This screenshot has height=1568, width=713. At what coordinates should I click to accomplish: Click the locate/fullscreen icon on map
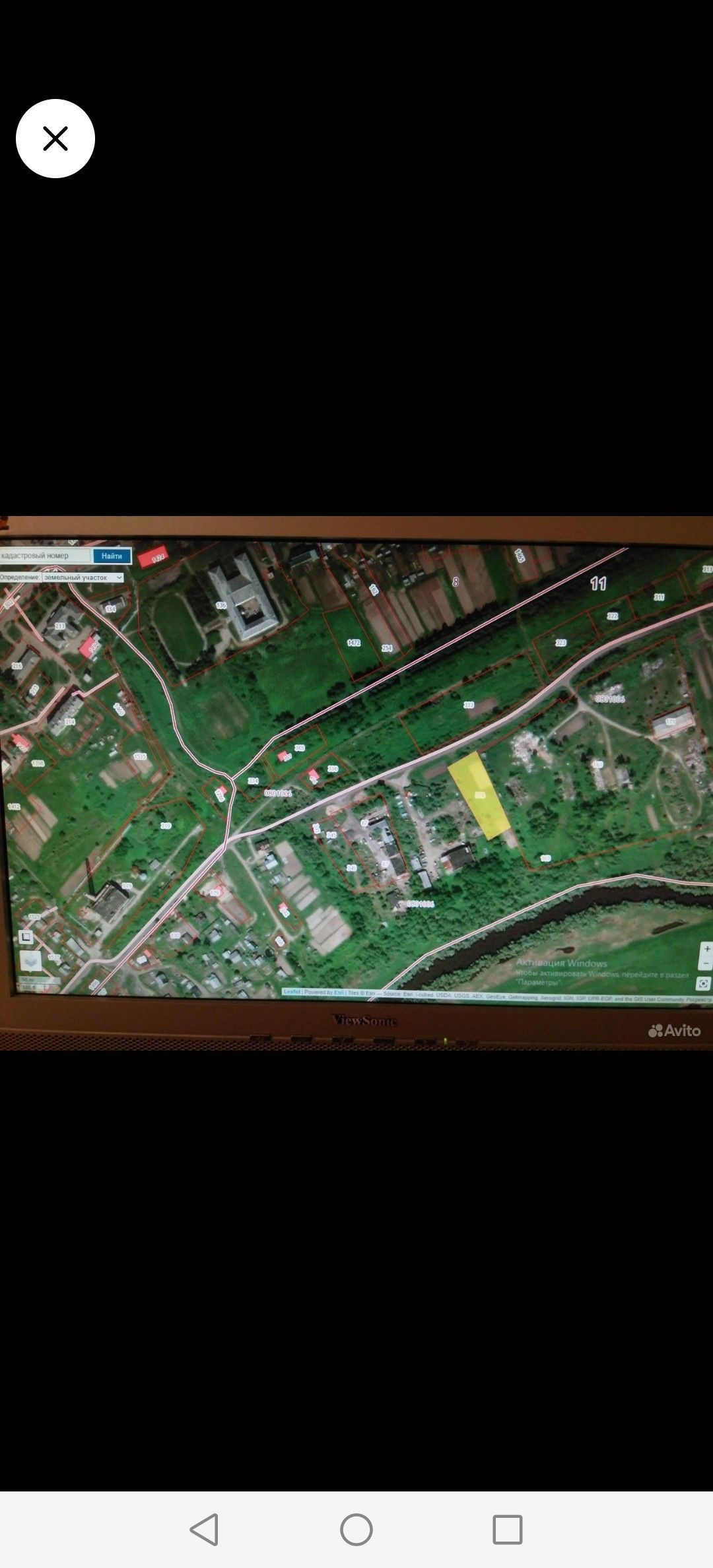pyautogui.click(x=704, y=983)
